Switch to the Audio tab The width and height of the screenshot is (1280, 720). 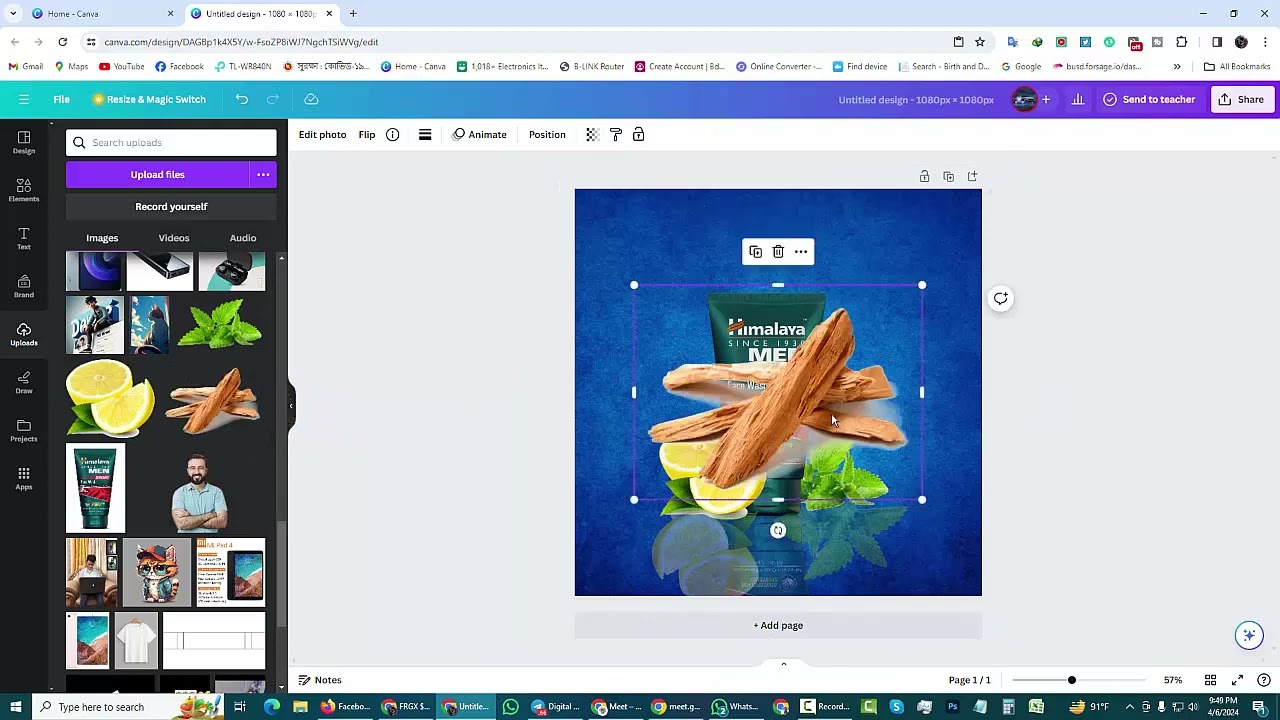(x=243, y=238)
